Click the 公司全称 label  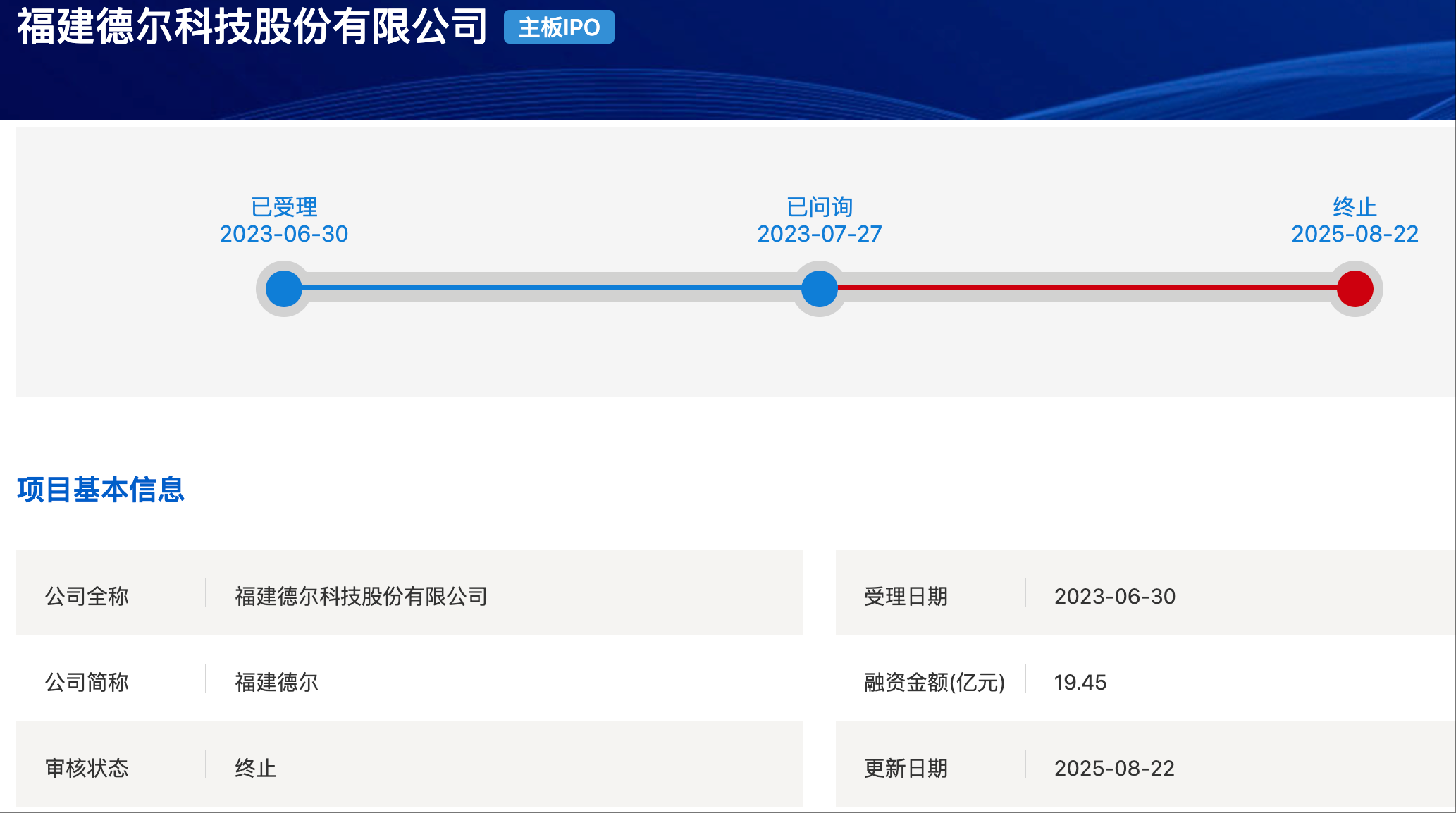tap(87, 596)
